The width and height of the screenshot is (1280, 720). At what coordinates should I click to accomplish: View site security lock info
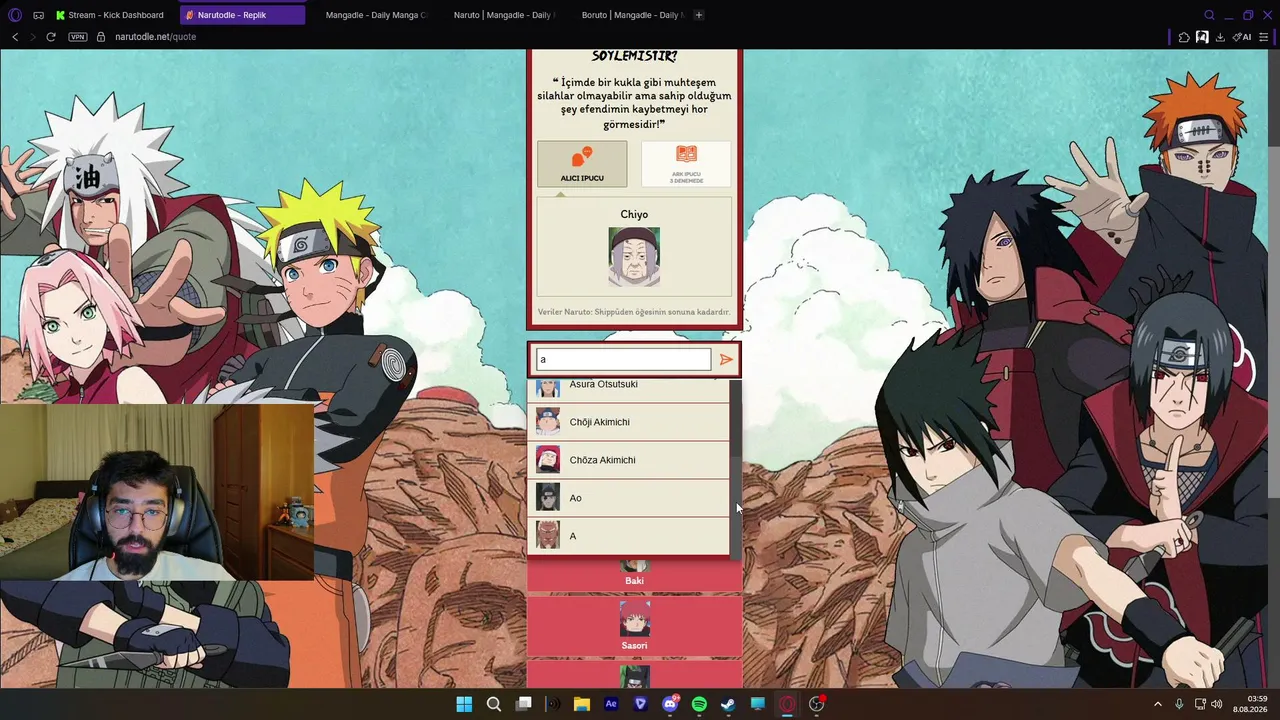[x=100, y=37]
